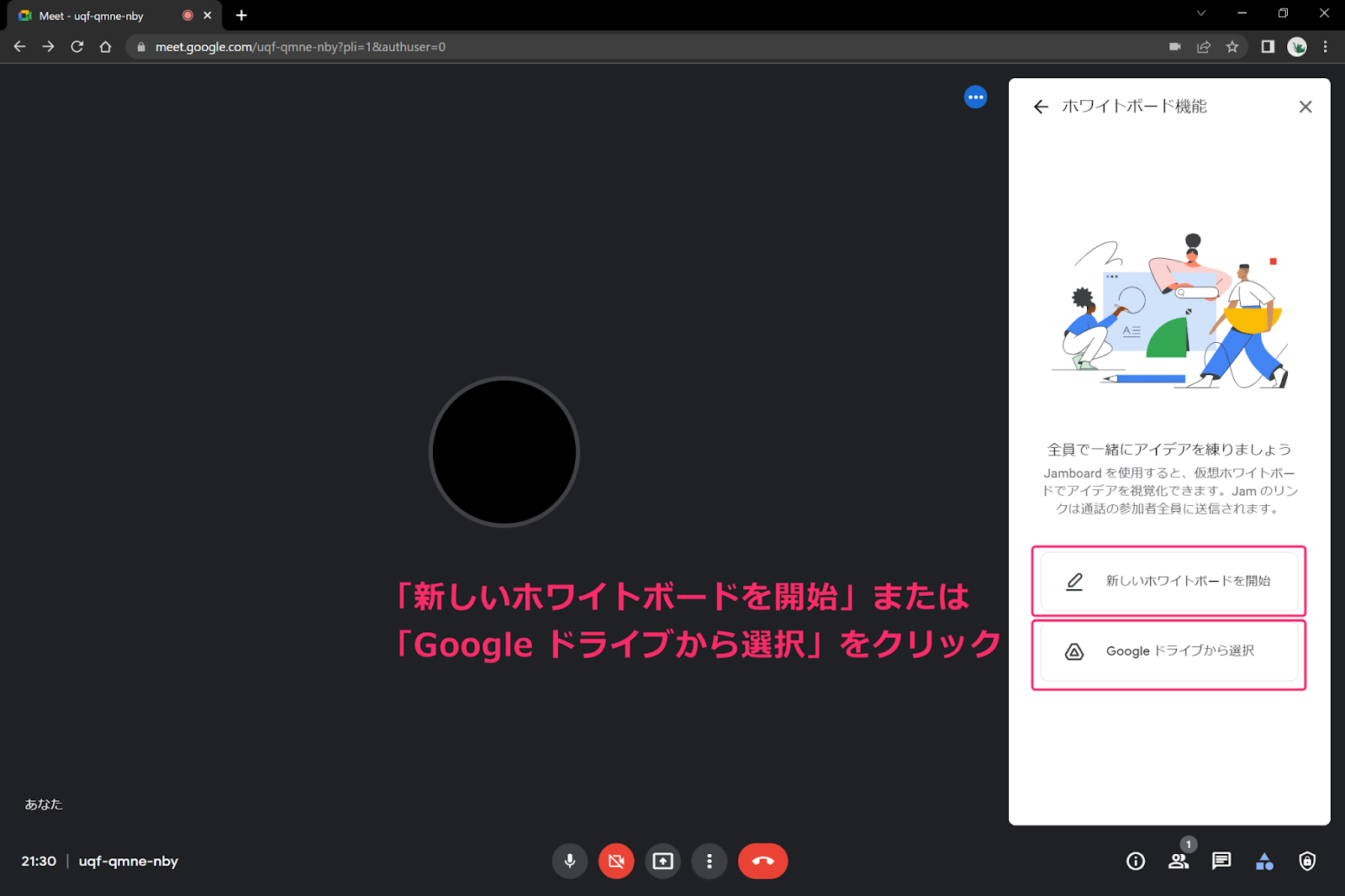Open the browser side panel icon
1345x896 pixels.
(1268, 47)
